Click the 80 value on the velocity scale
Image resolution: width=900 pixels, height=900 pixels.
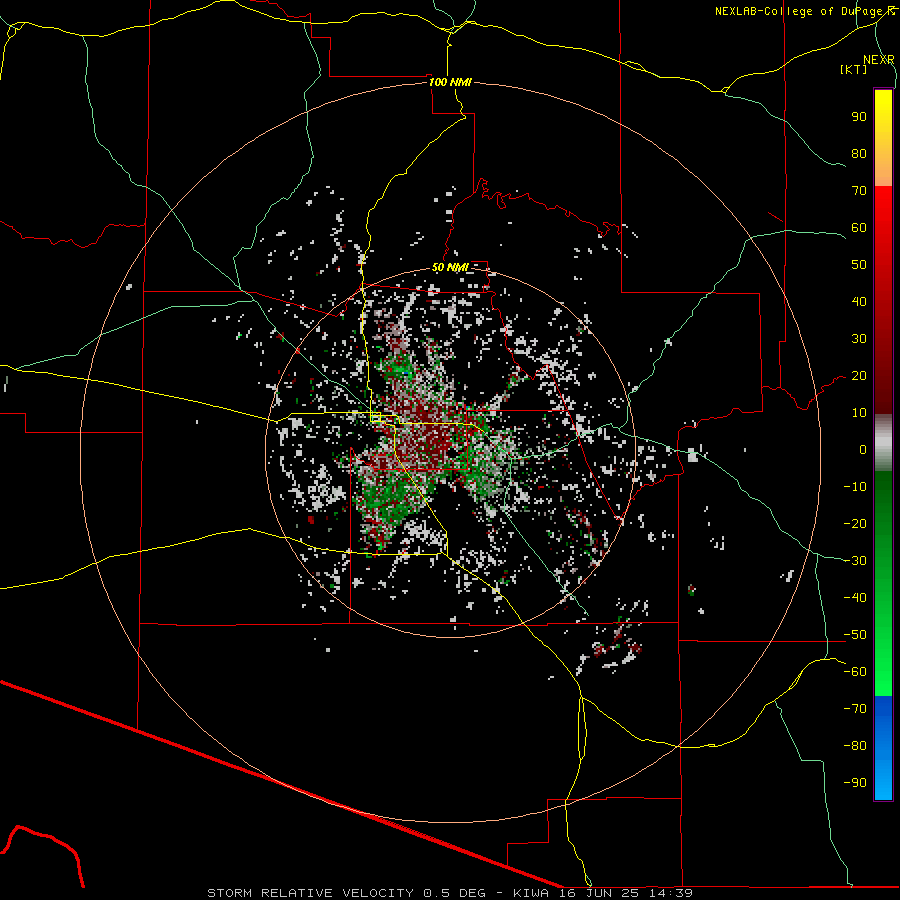coord(859,154)
